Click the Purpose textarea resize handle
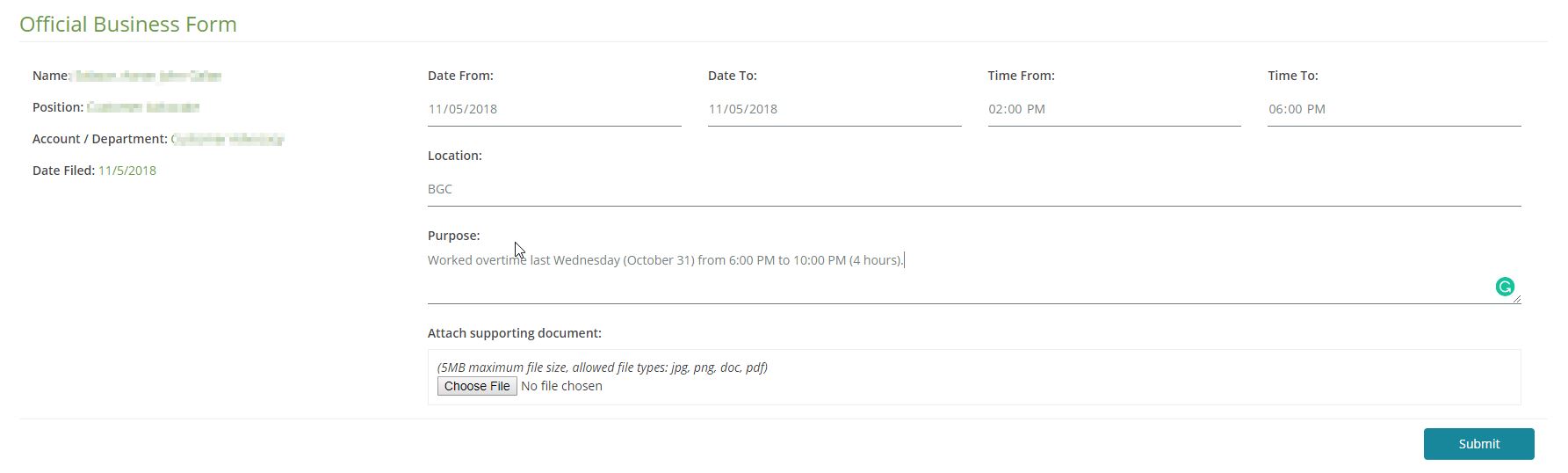The image size is (1568, 473). point(1516,299)
